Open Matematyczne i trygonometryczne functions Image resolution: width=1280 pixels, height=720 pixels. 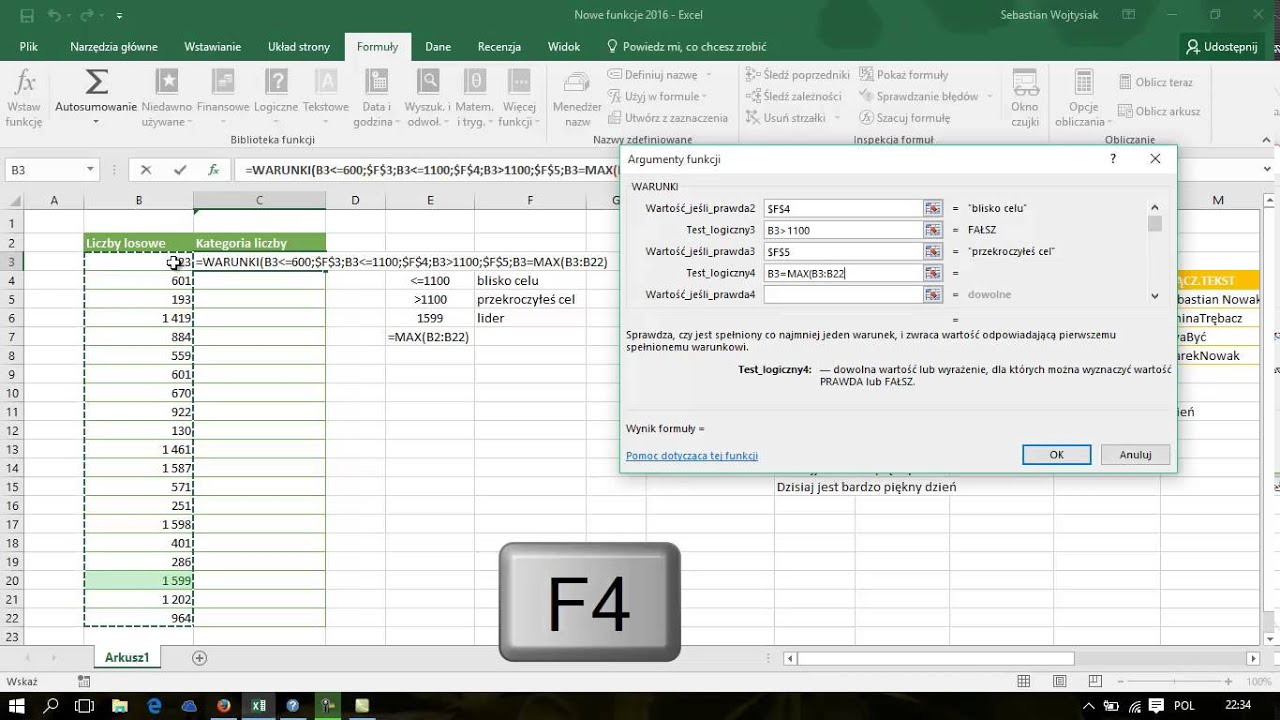pos(476,99)
